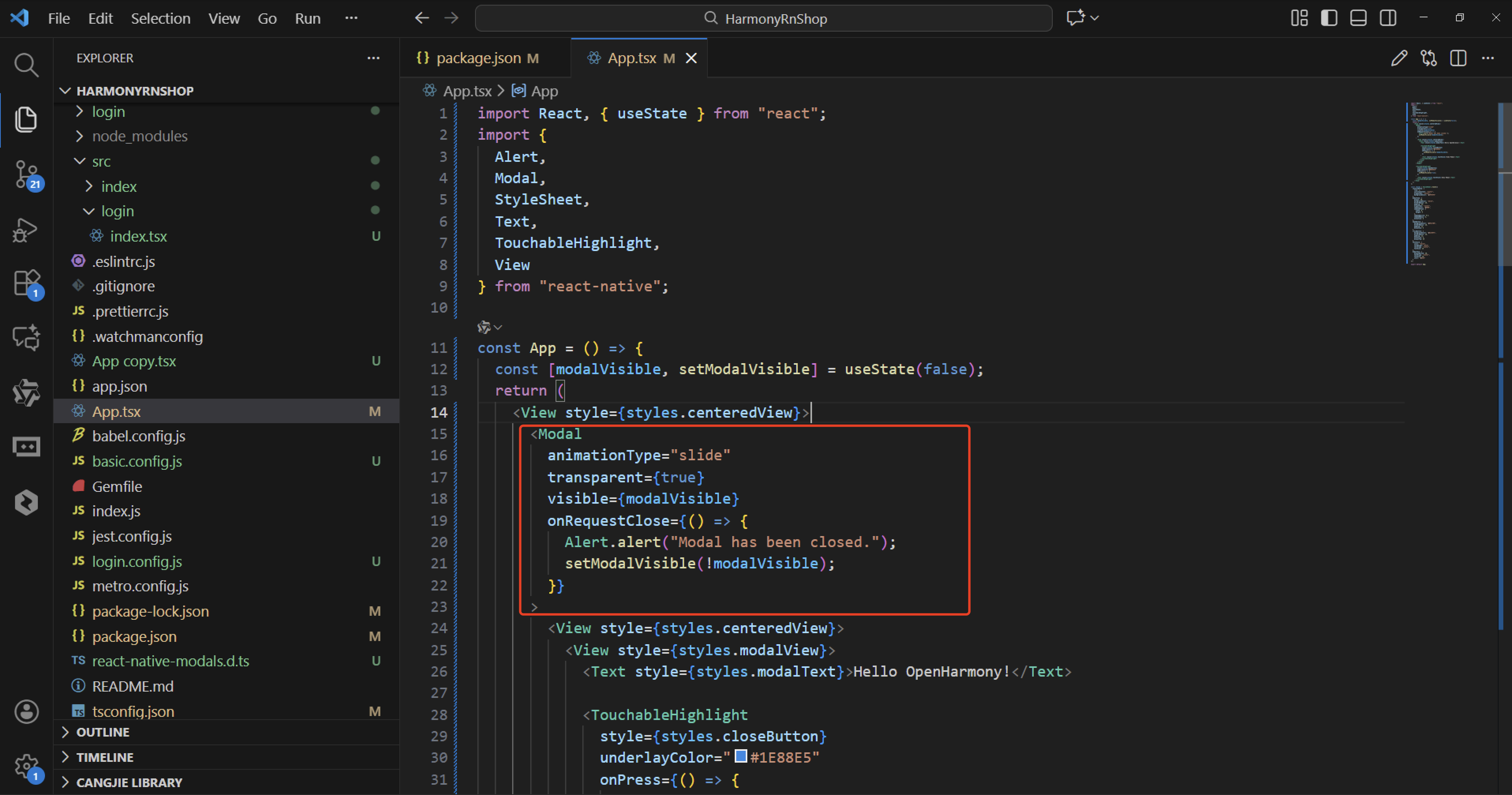Toggle the bottom Panel visibility
Image resolution: width=1512 pixels, height=795 pixels.
pos(1358,18)
